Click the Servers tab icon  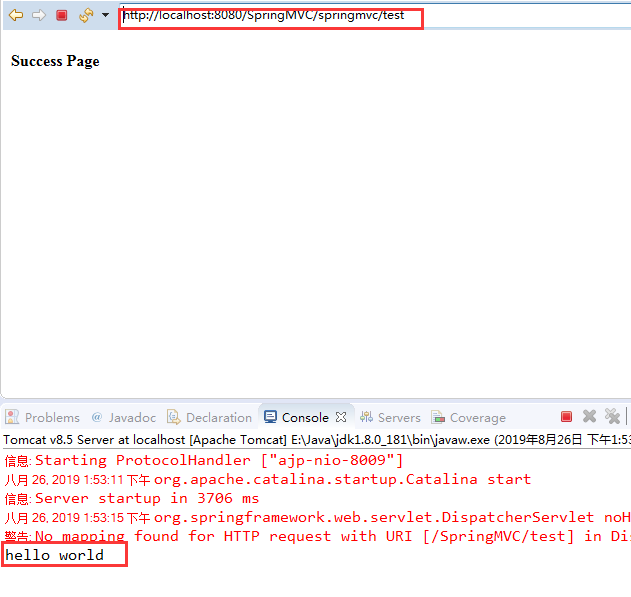(366, 417)
